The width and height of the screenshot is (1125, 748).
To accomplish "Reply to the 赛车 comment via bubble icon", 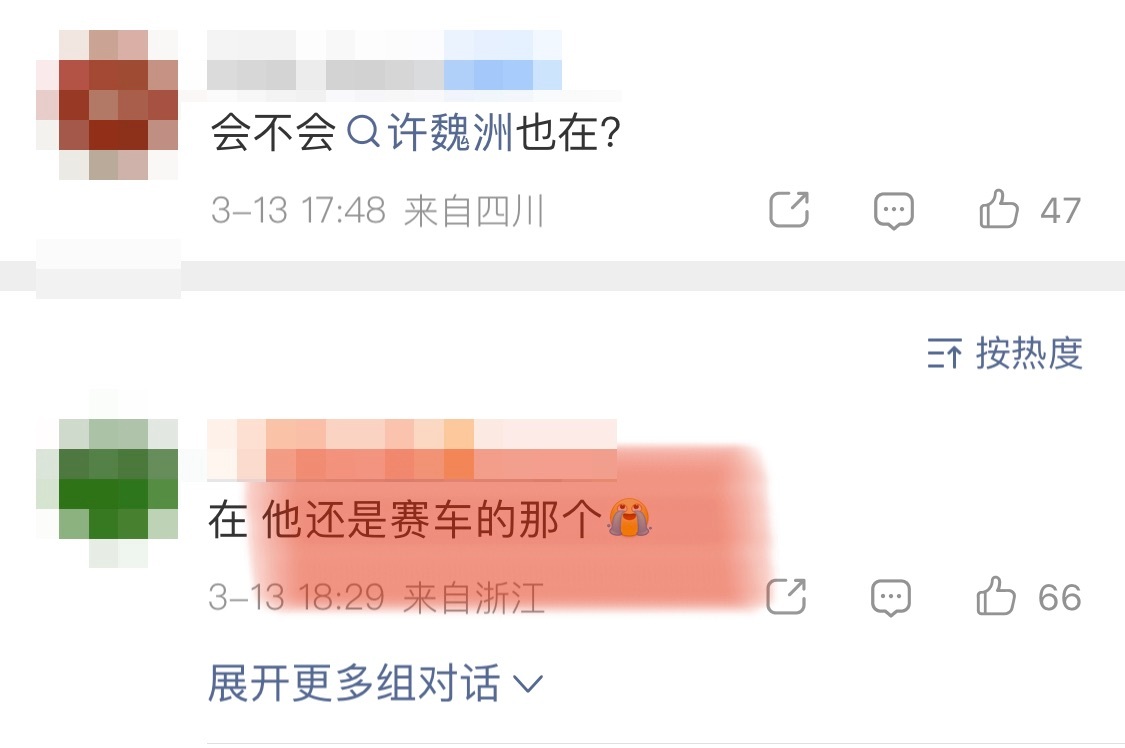I will (x=890, y=597).
